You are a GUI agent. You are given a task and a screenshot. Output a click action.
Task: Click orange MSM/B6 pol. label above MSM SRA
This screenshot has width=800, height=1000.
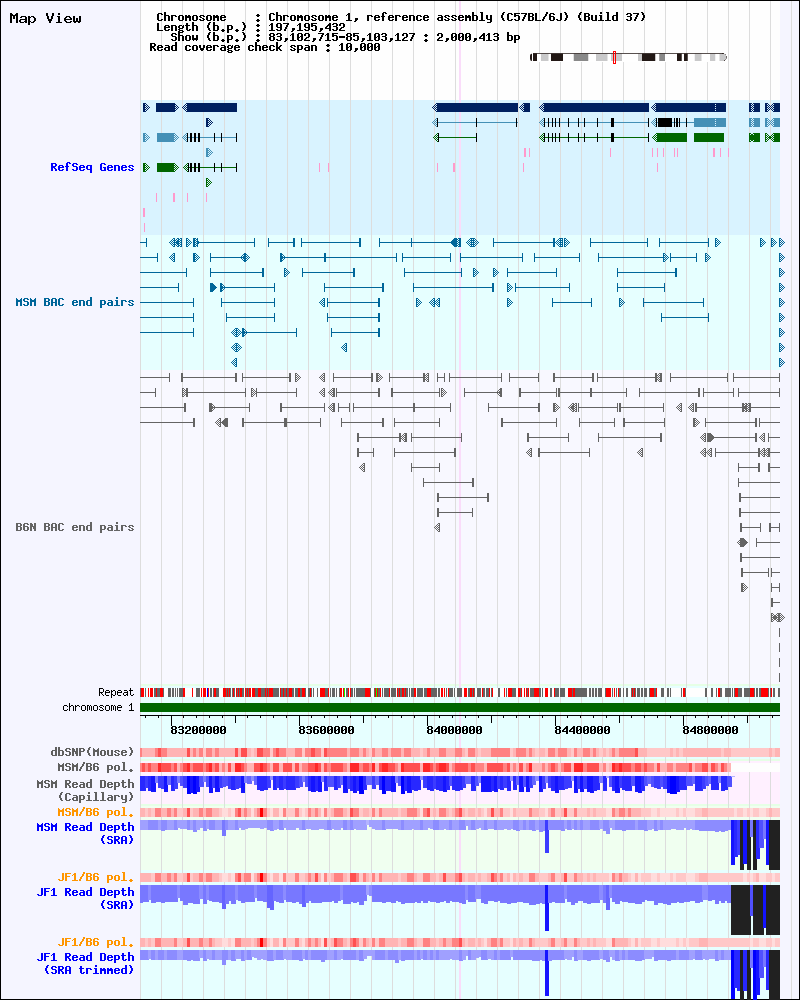click(x=96, y=812)
